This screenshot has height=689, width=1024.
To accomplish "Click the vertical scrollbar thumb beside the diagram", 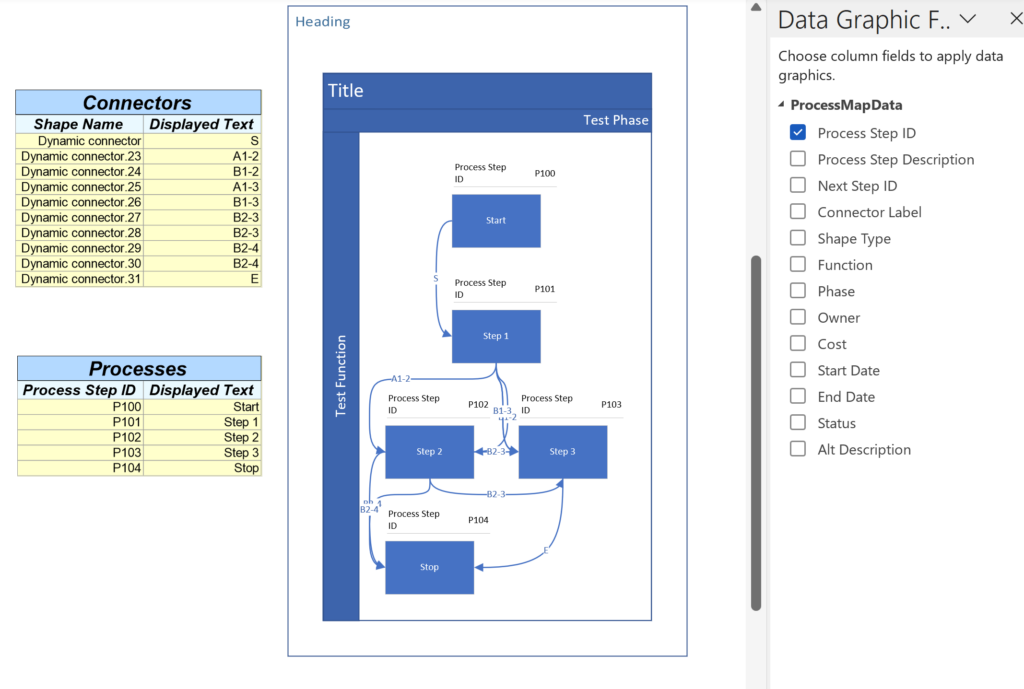I will click(x=756, y=432).
